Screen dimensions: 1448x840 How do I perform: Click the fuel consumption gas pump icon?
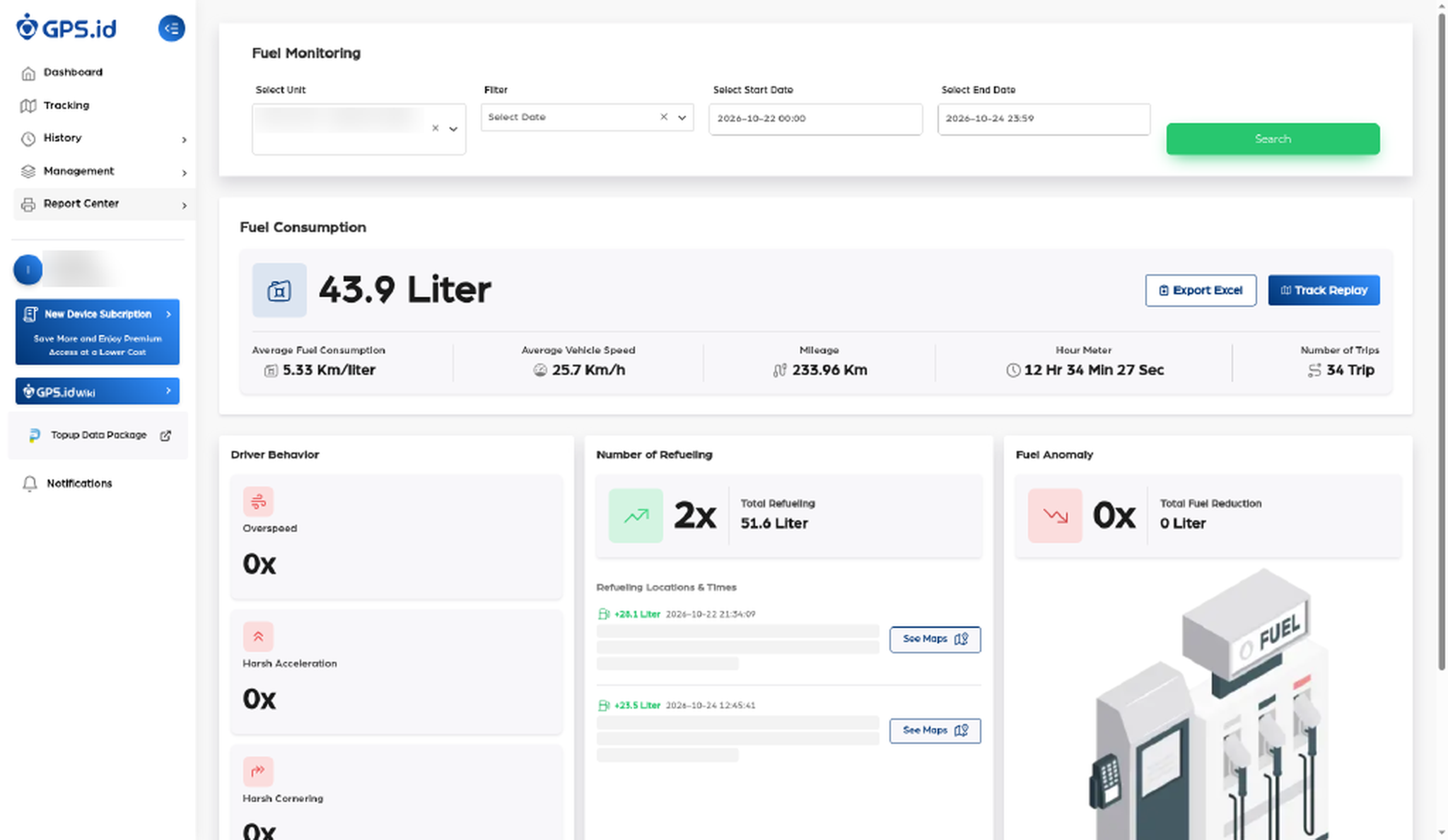click(x=279, y=291)
